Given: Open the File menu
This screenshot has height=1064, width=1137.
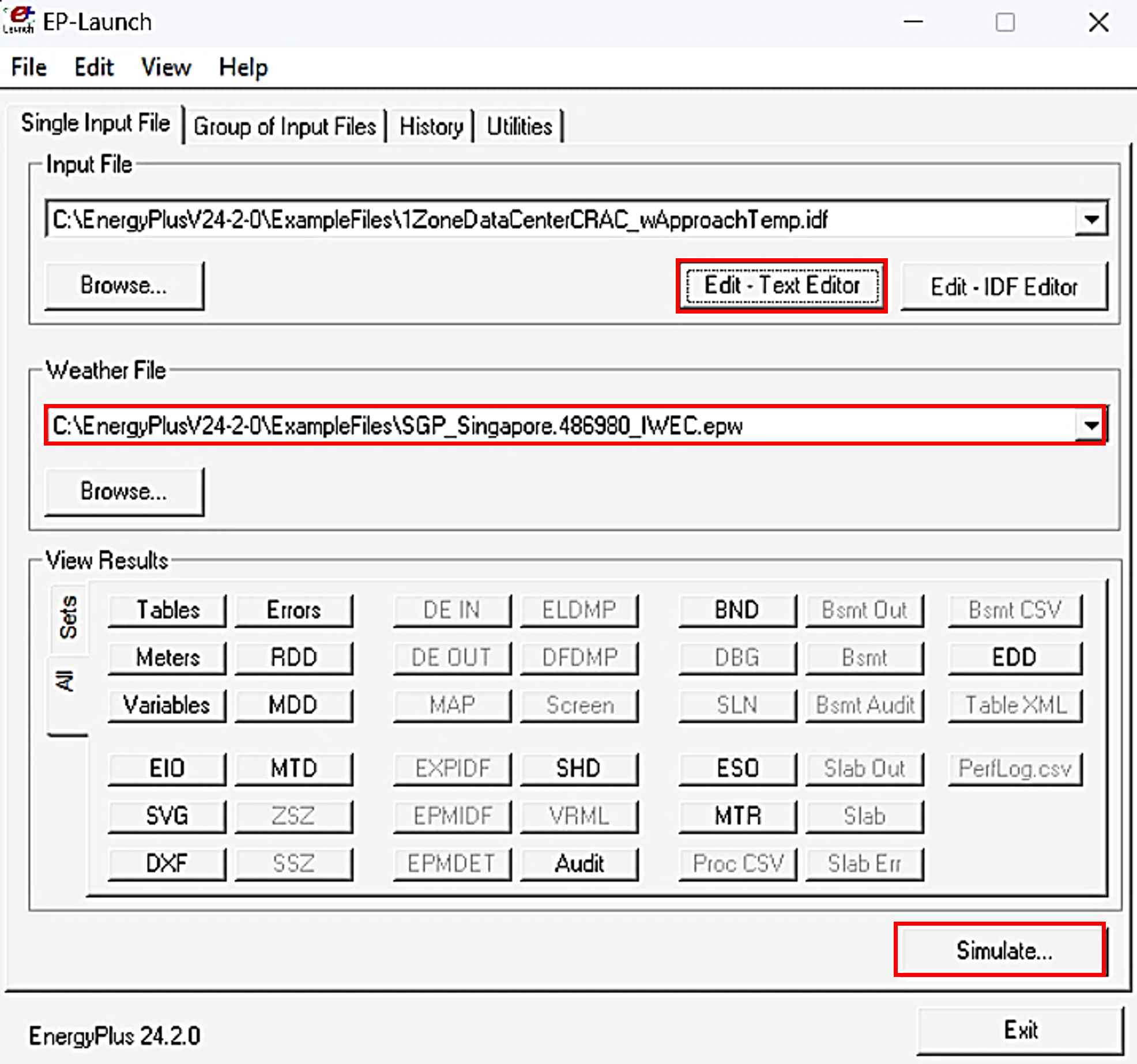Looking at the screenshot, I should tap(29, 67).
